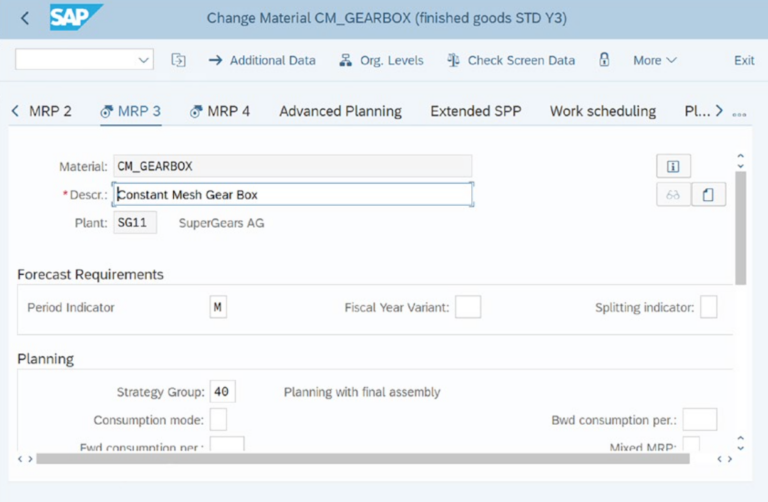768x502 pixels.
Task: Click the document icon beside the glasses
Action: click(x=708, y=195)
